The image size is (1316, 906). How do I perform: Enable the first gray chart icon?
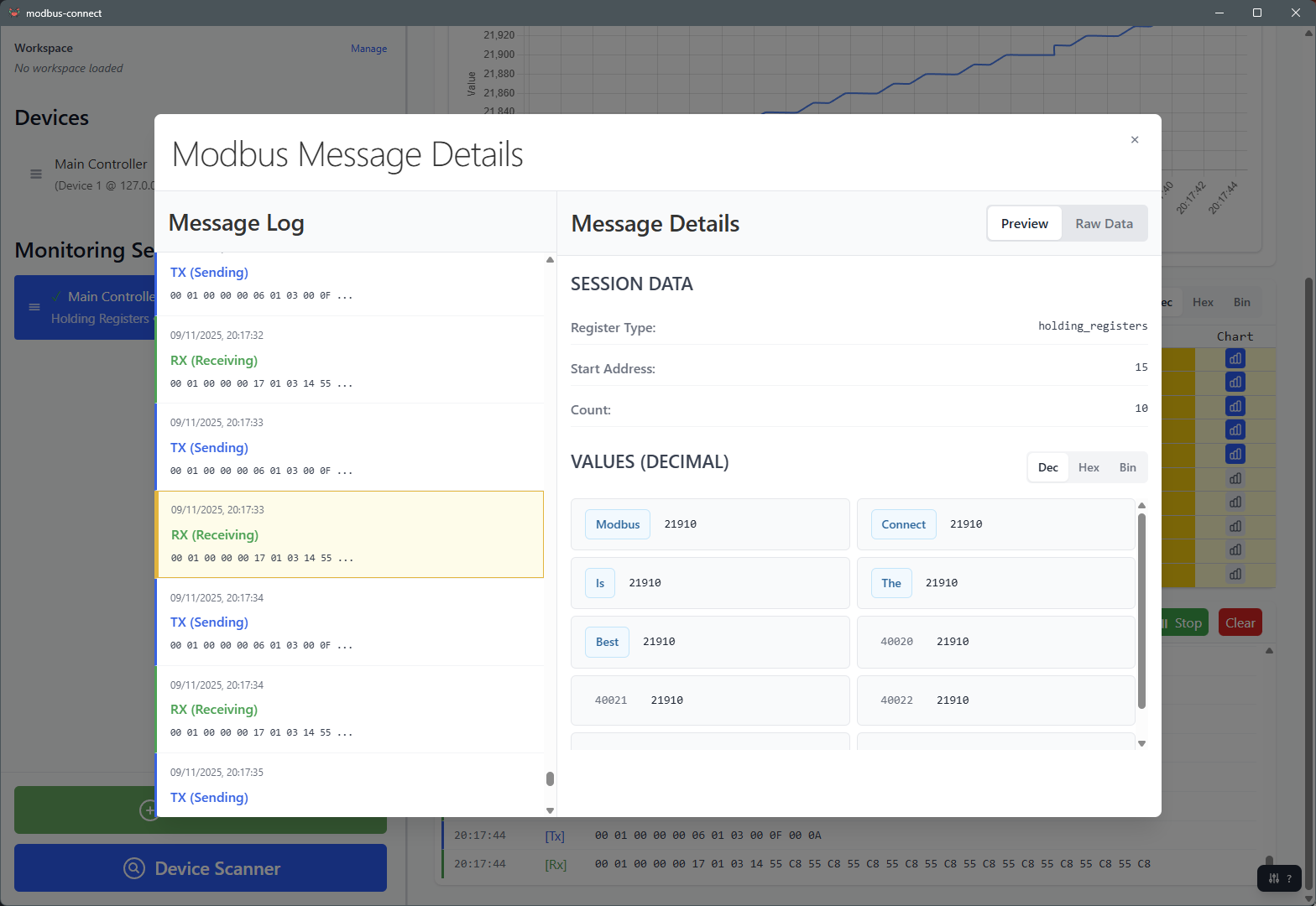1235,478
